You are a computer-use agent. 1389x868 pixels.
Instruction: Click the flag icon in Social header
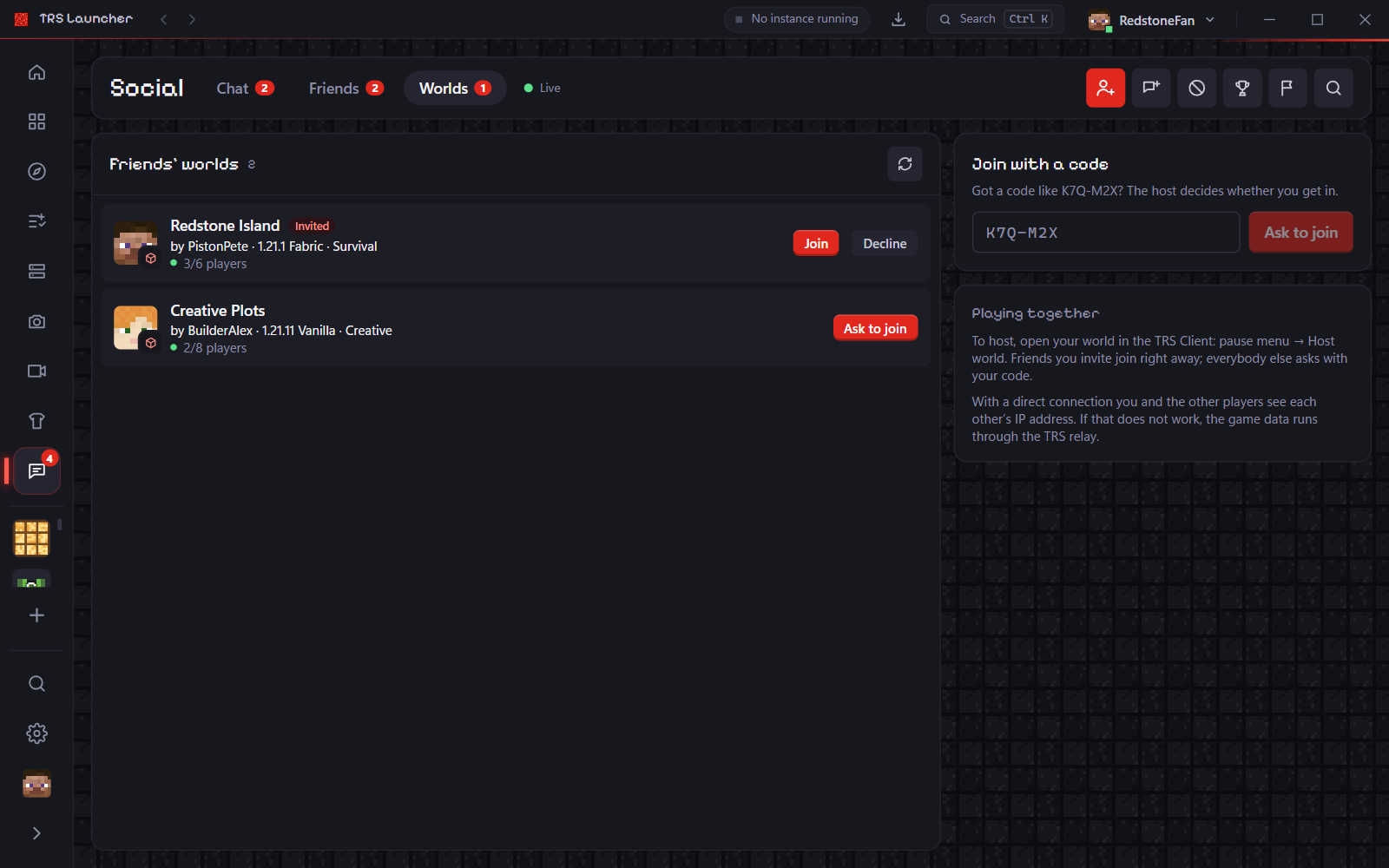(1287, 88)
